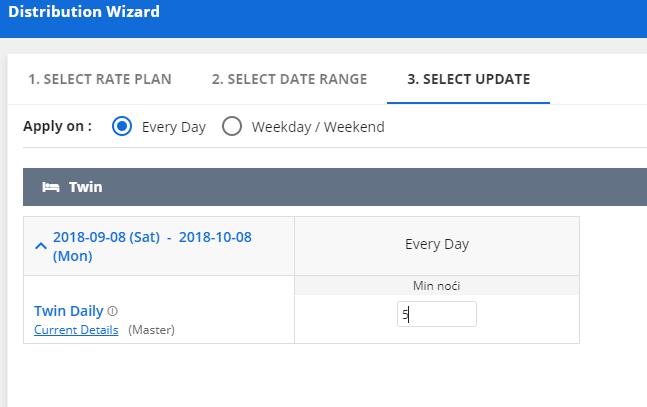This screenshot has width=647, height=407.
Task: Collapse the date range with the chevron arrow
Action: point(41,246)
